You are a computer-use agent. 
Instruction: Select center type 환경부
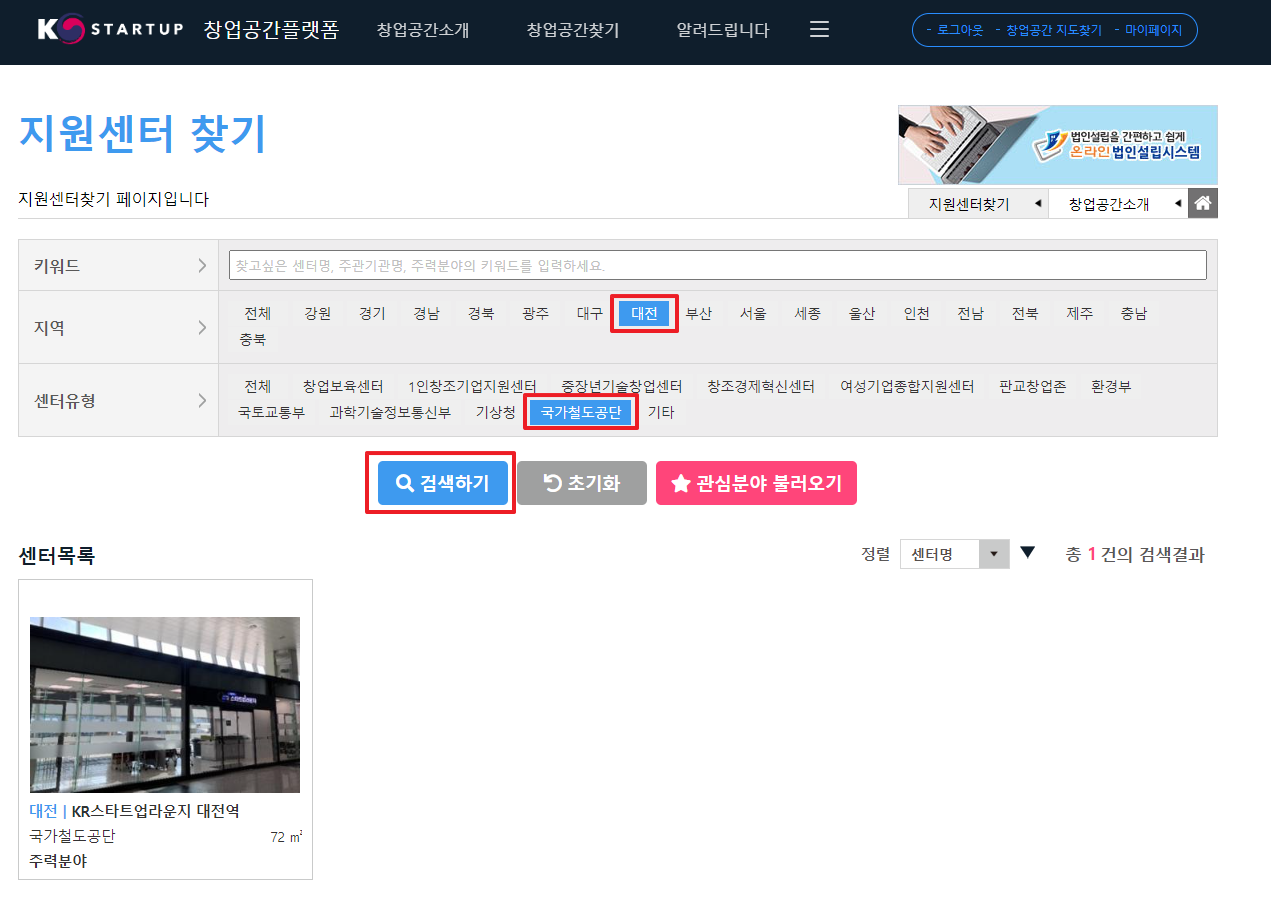pyautogui.click(x=1111, y=386)
